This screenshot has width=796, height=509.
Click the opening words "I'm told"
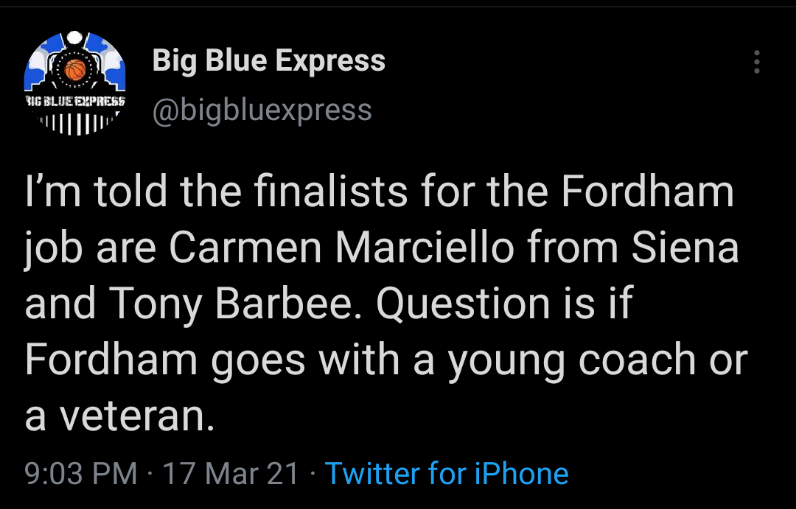88,192
